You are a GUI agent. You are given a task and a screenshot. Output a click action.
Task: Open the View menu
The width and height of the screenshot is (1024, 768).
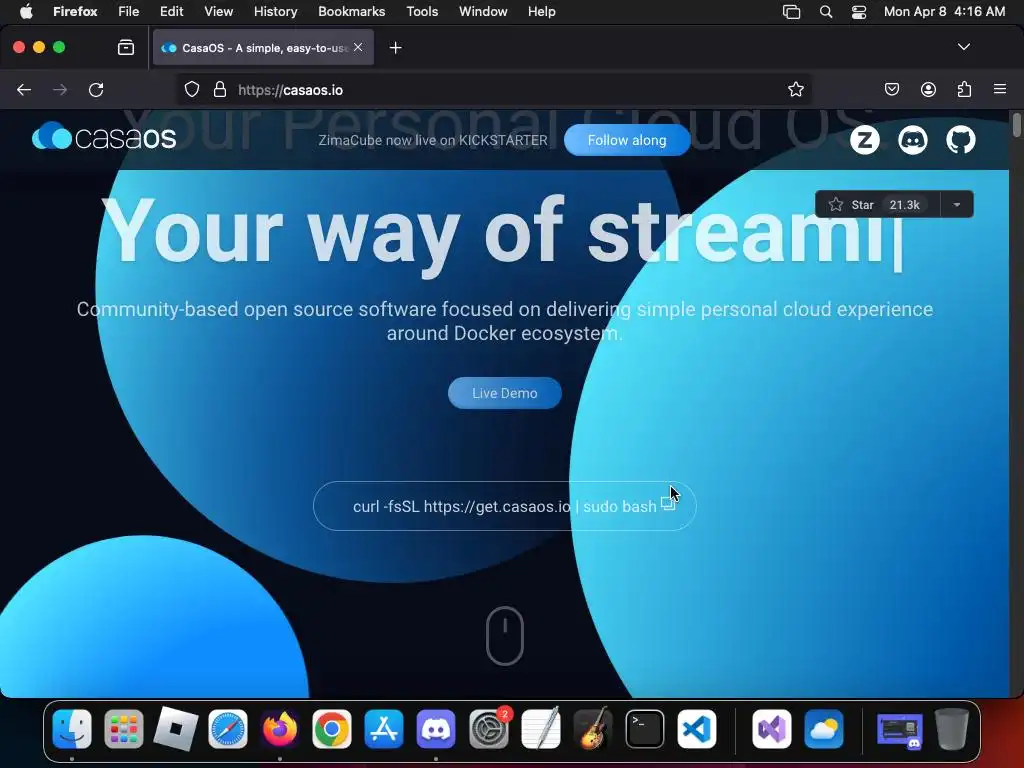coord(218,12)
